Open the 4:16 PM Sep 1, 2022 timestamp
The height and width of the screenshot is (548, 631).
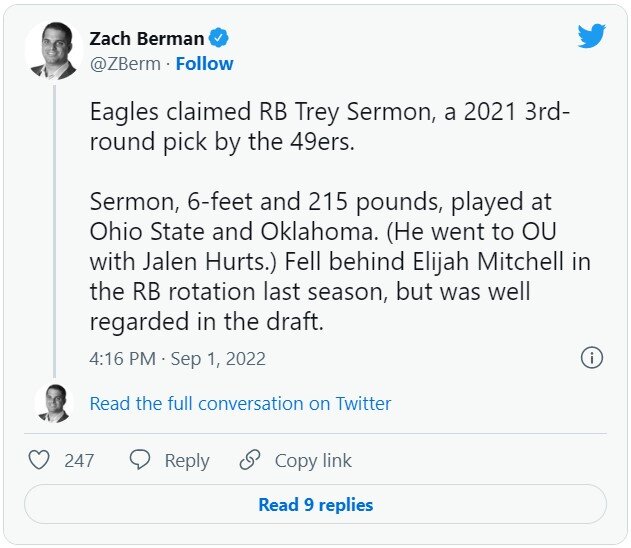[x=177, y=358]
